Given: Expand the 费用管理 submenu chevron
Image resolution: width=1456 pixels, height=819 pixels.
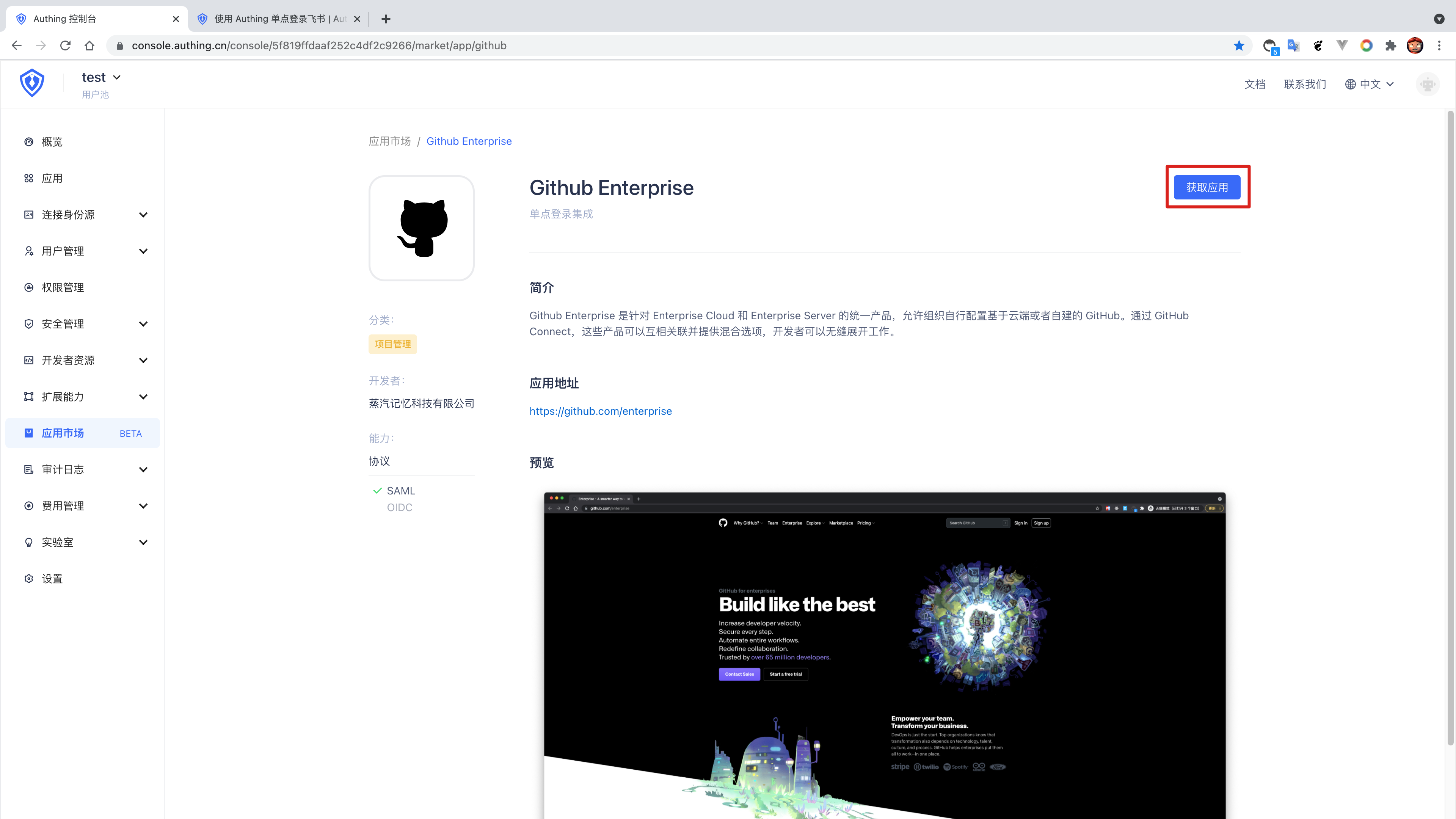Looking at the screenshot, I should pos(143,506).
